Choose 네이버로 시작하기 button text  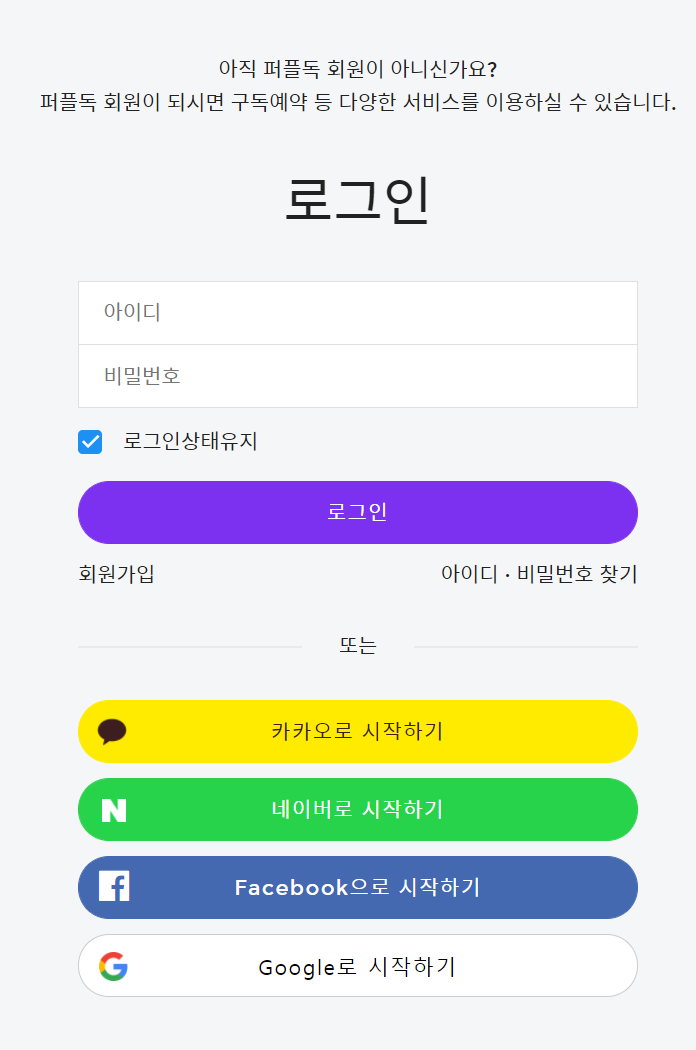coord(357,809)
